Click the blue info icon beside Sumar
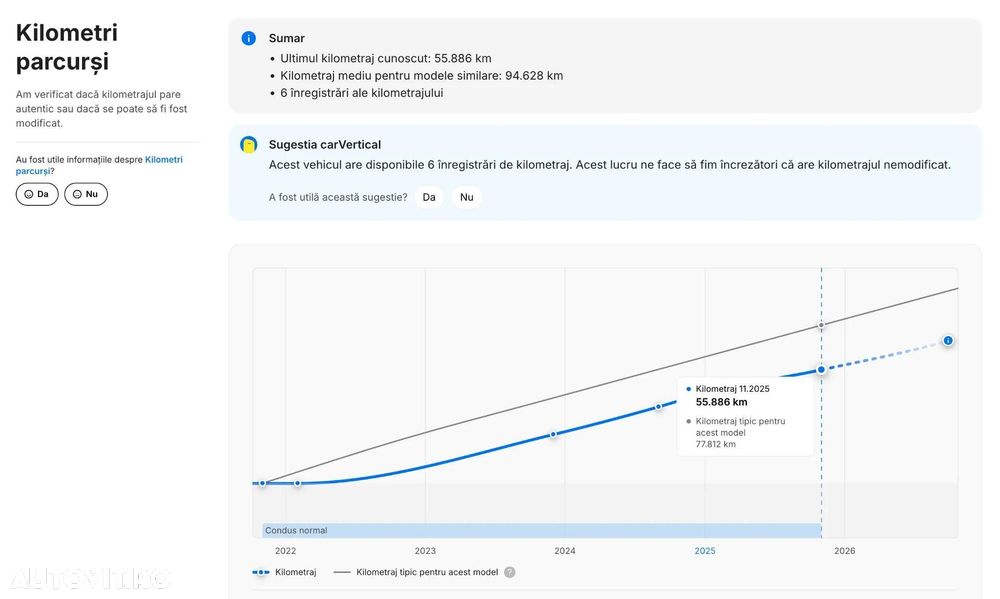Viewport: 1000px width, 599px height. (x=249, y=38)
